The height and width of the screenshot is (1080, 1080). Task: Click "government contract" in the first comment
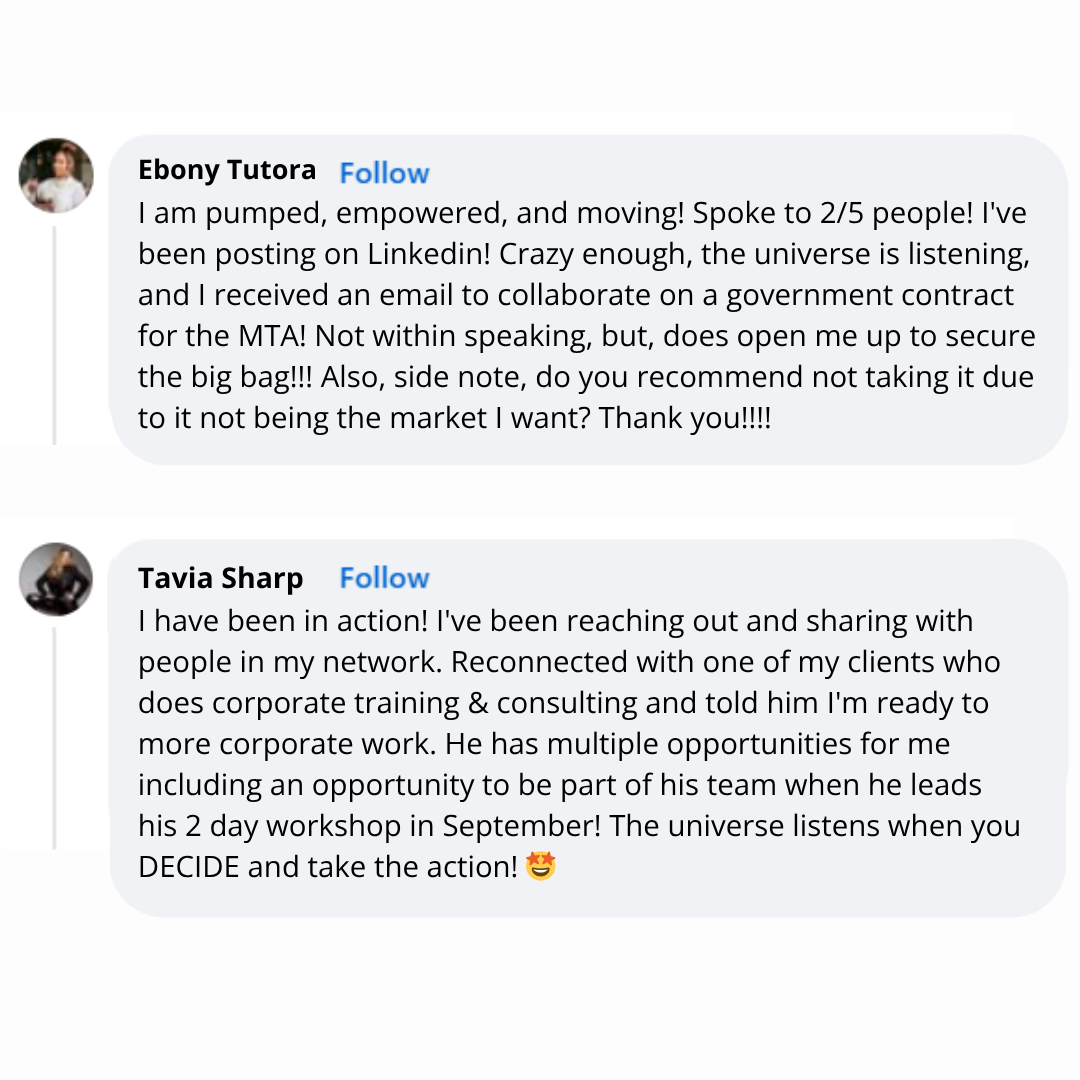pyautogui.click(x=869, y=295)
